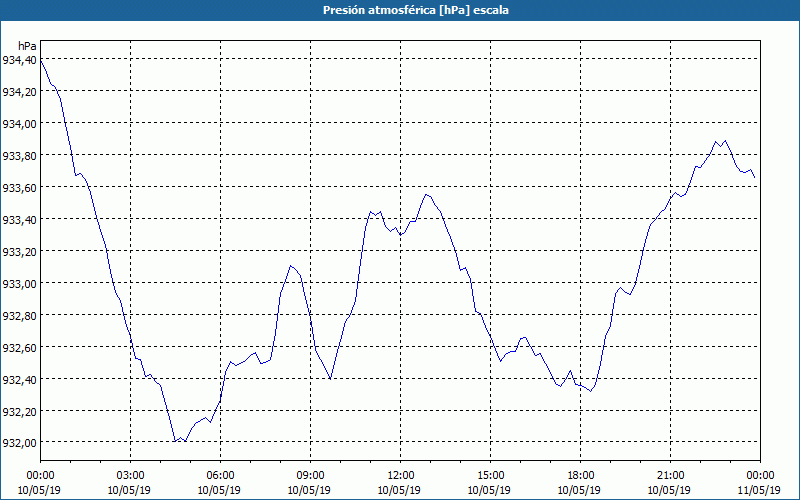The image size is (800, 500).
Task: Click the 933,40 y-axis label
Action: coord(19,220)
